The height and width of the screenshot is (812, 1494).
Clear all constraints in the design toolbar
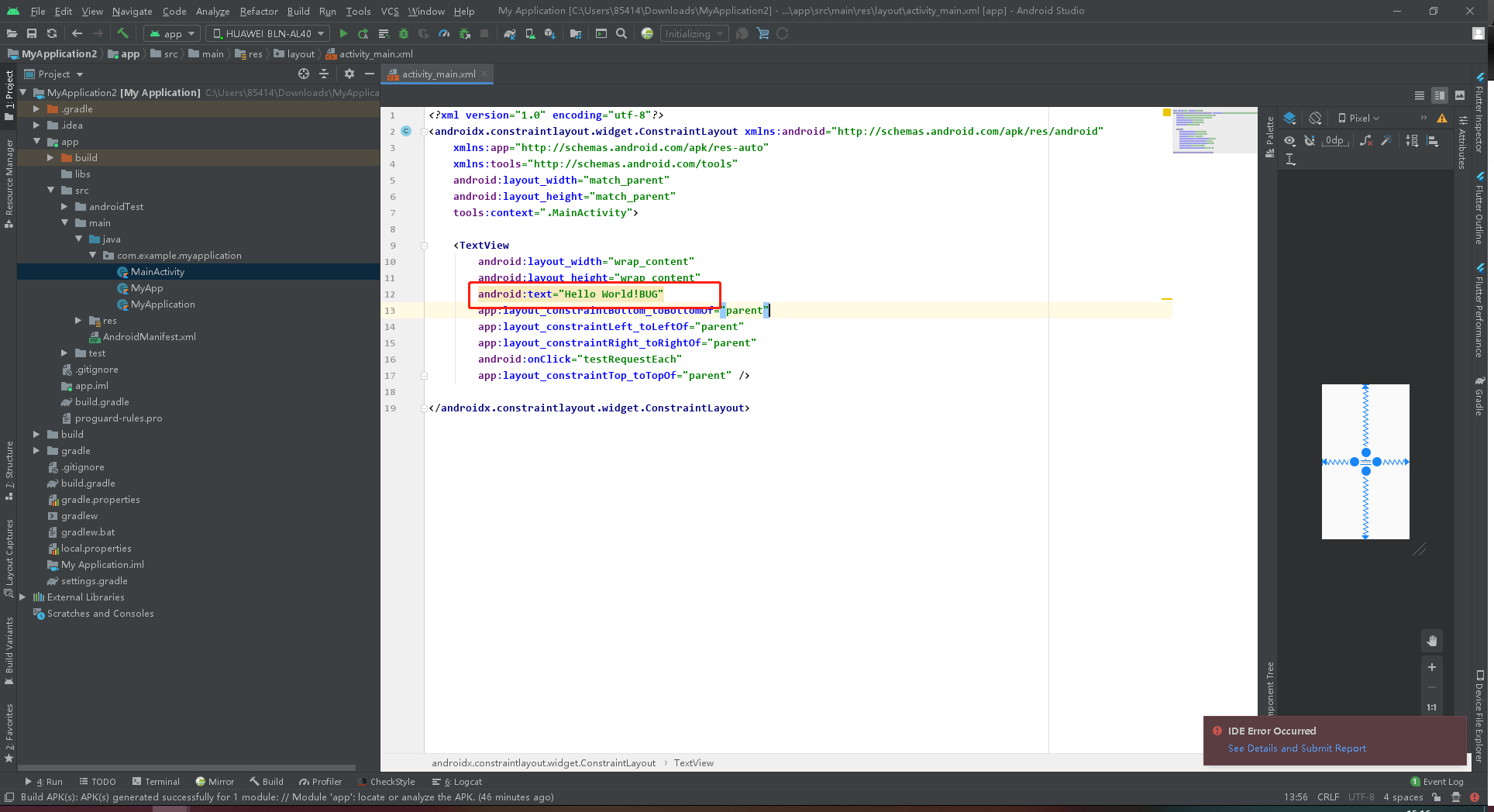[1365, 140]
